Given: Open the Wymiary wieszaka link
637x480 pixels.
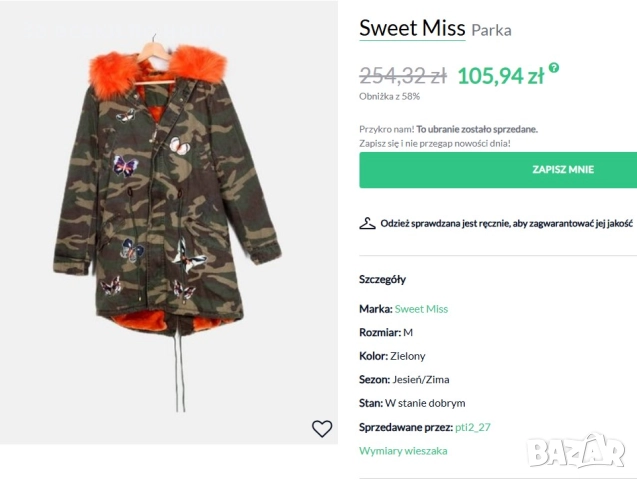Looking at the screenshot, I should pyautogui.click(x=403, y=451).
